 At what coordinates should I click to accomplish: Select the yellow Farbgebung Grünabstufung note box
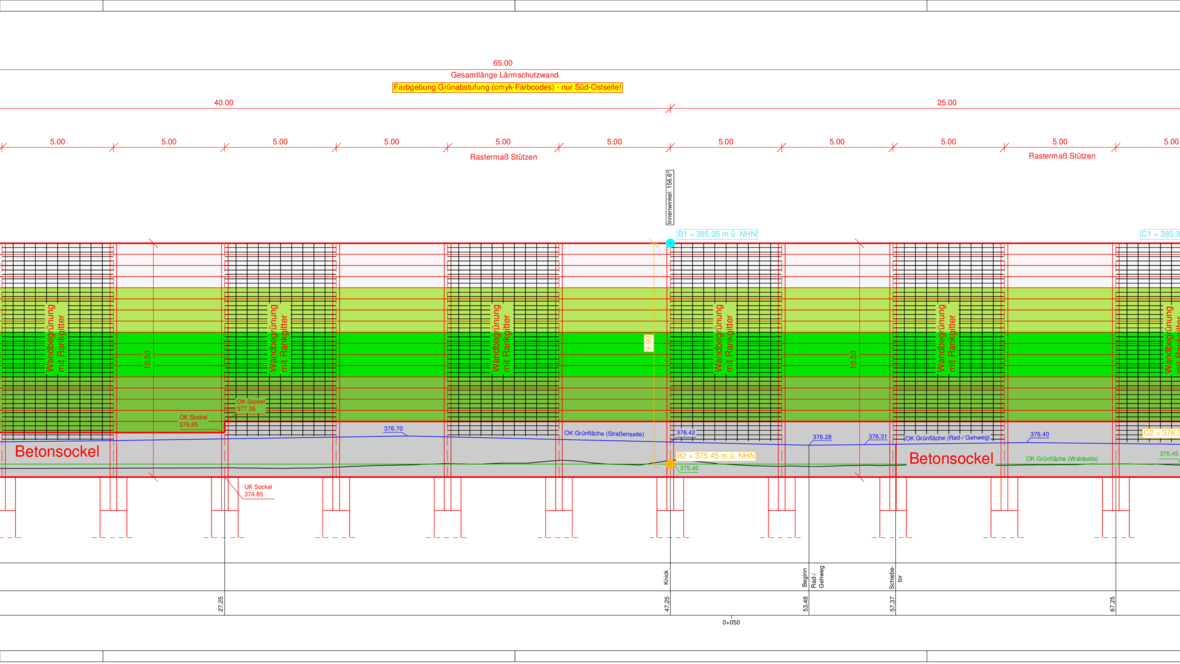pyautogui.click(x=507, y=88)
